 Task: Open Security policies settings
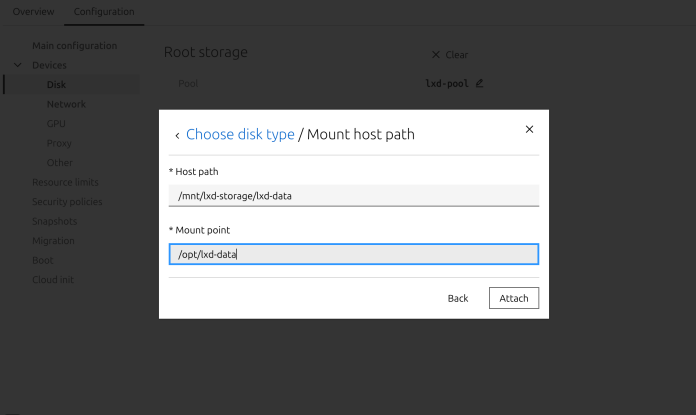click(67, 202)
